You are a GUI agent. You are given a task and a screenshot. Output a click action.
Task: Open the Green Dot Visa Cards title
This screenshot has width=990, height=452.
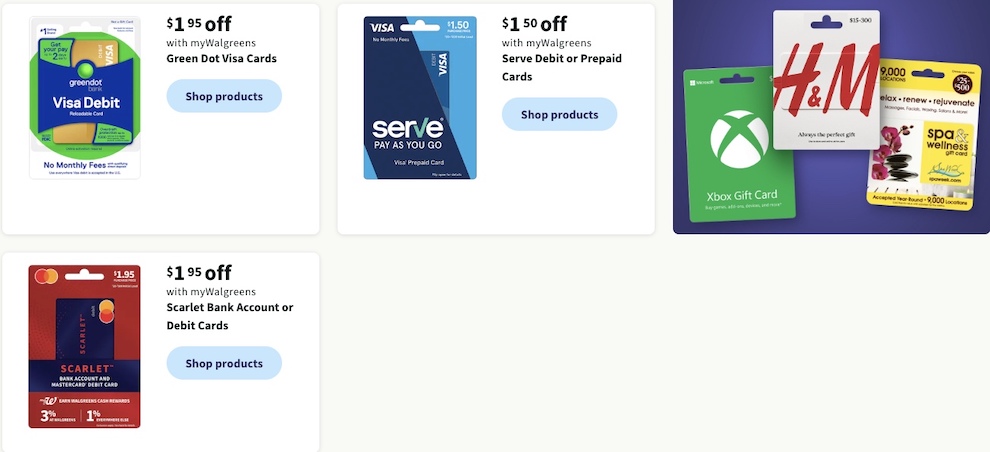[222, 58]
